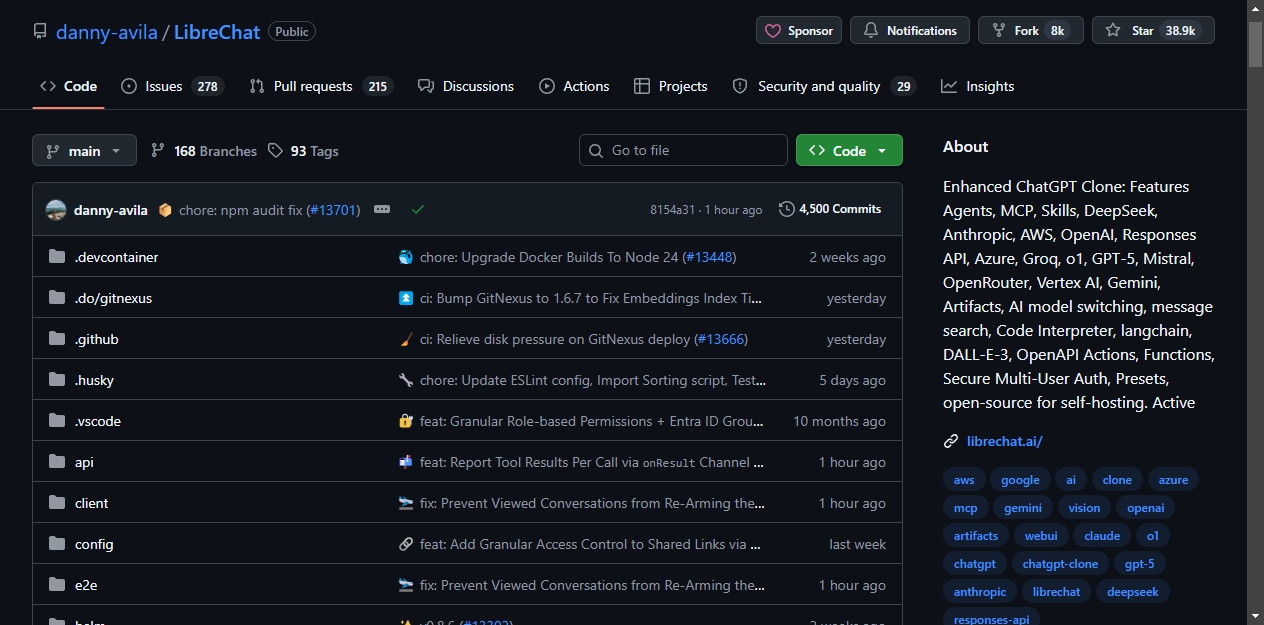Open the Security and quality tab

824,86
